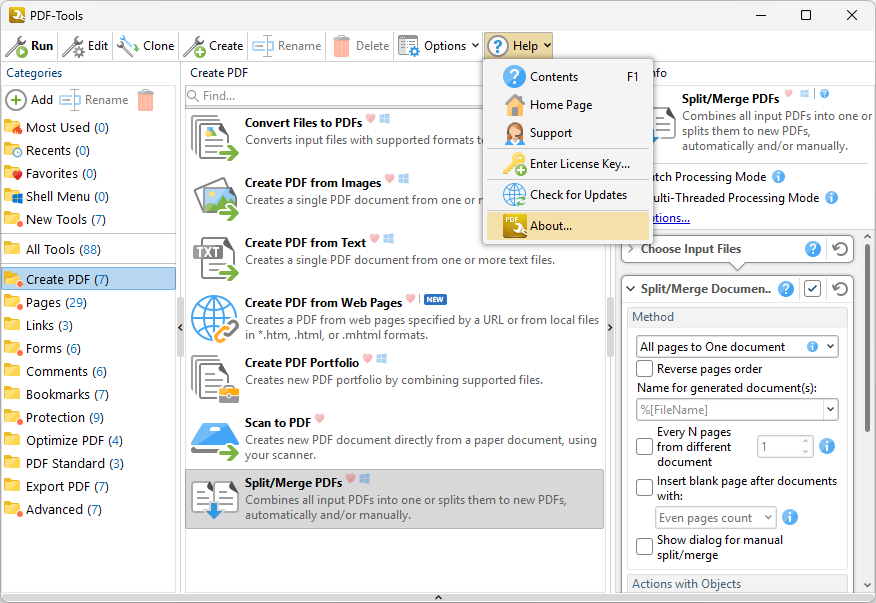
Task: Clone the selected tool
Action: tap(146, 46)
